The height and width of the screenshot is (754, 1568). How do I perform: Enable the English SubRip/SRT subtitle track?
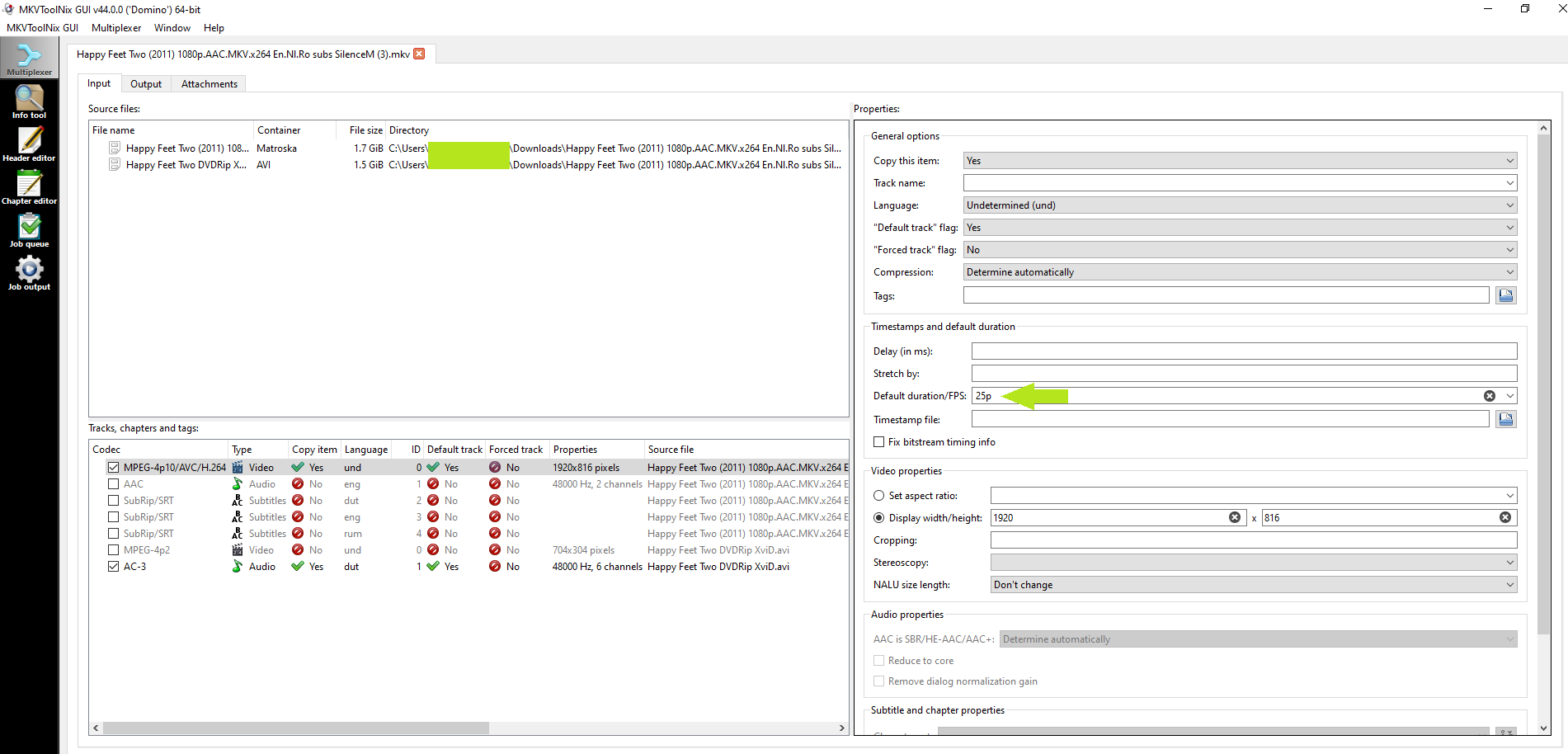point(113,516)
